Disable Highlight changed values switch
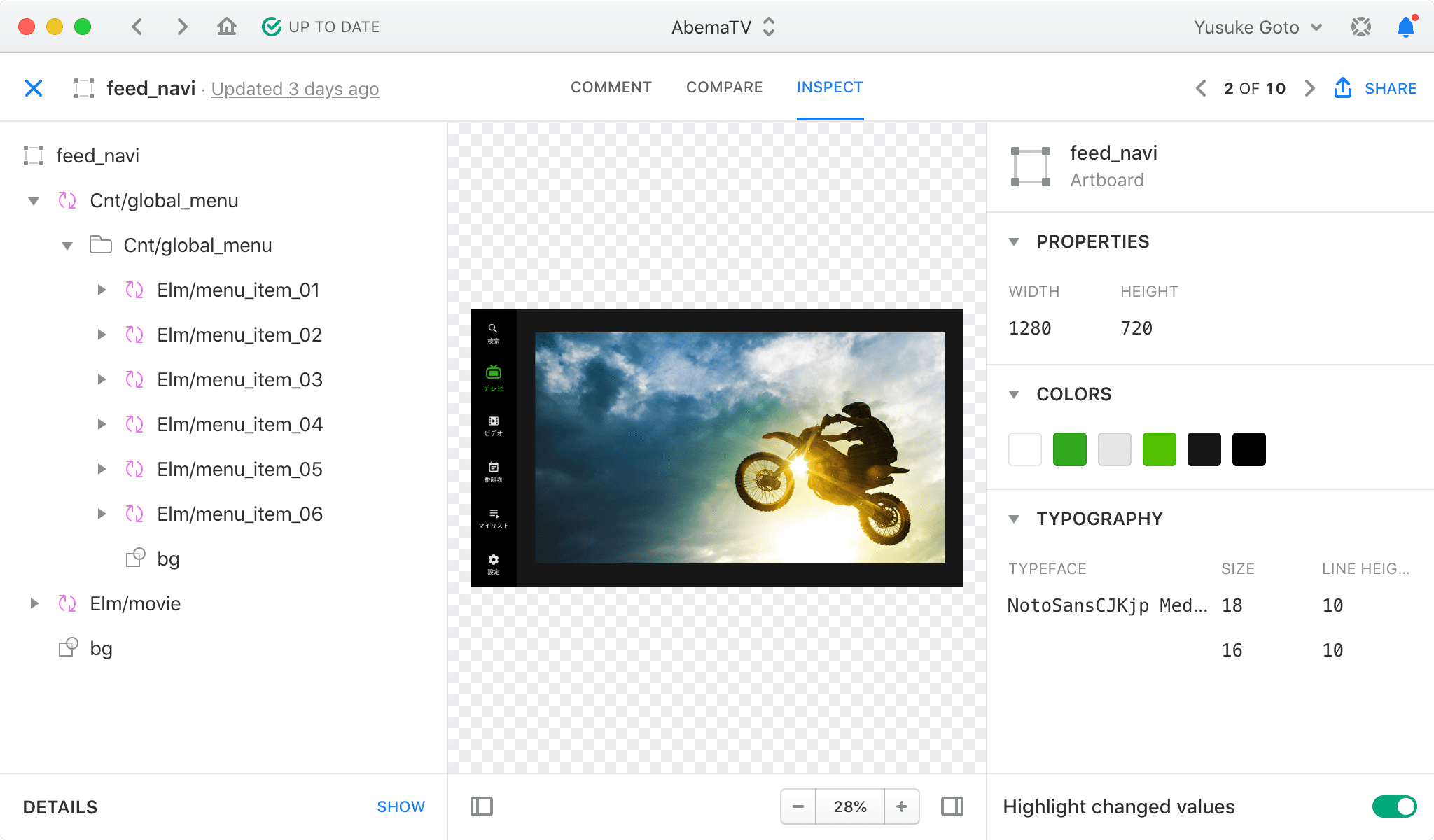 click(x=1393, y=806)
